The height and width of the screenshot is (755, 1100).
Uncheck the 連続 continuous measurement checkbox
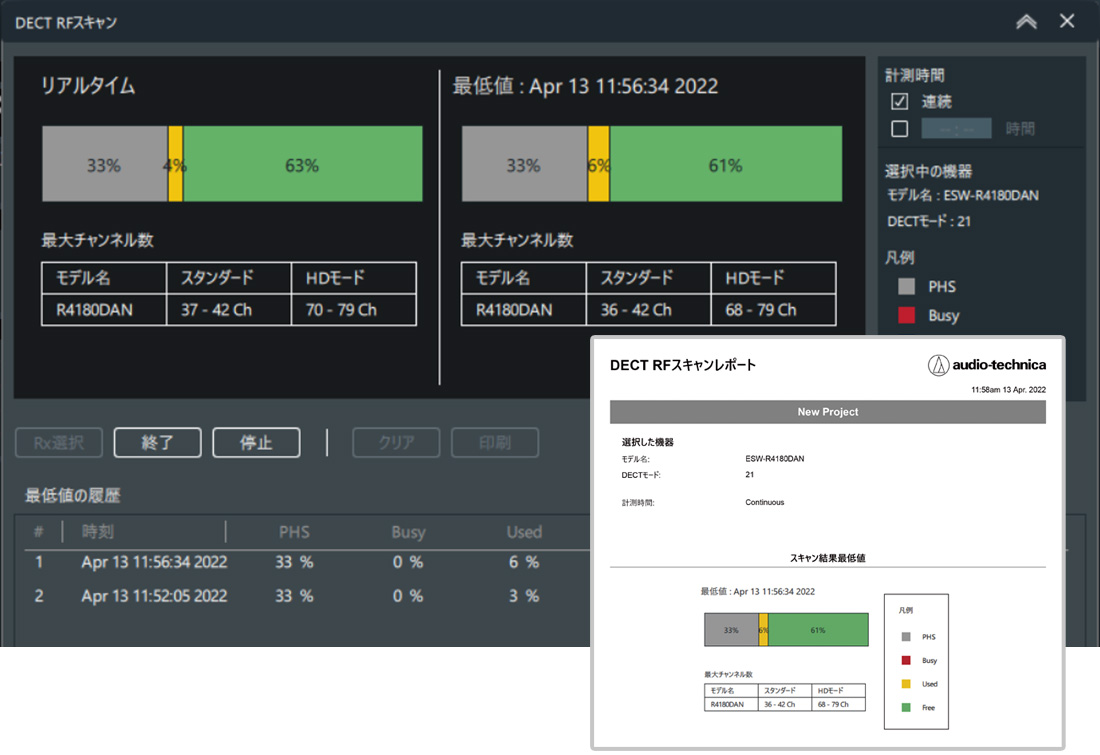pos(899,102)
